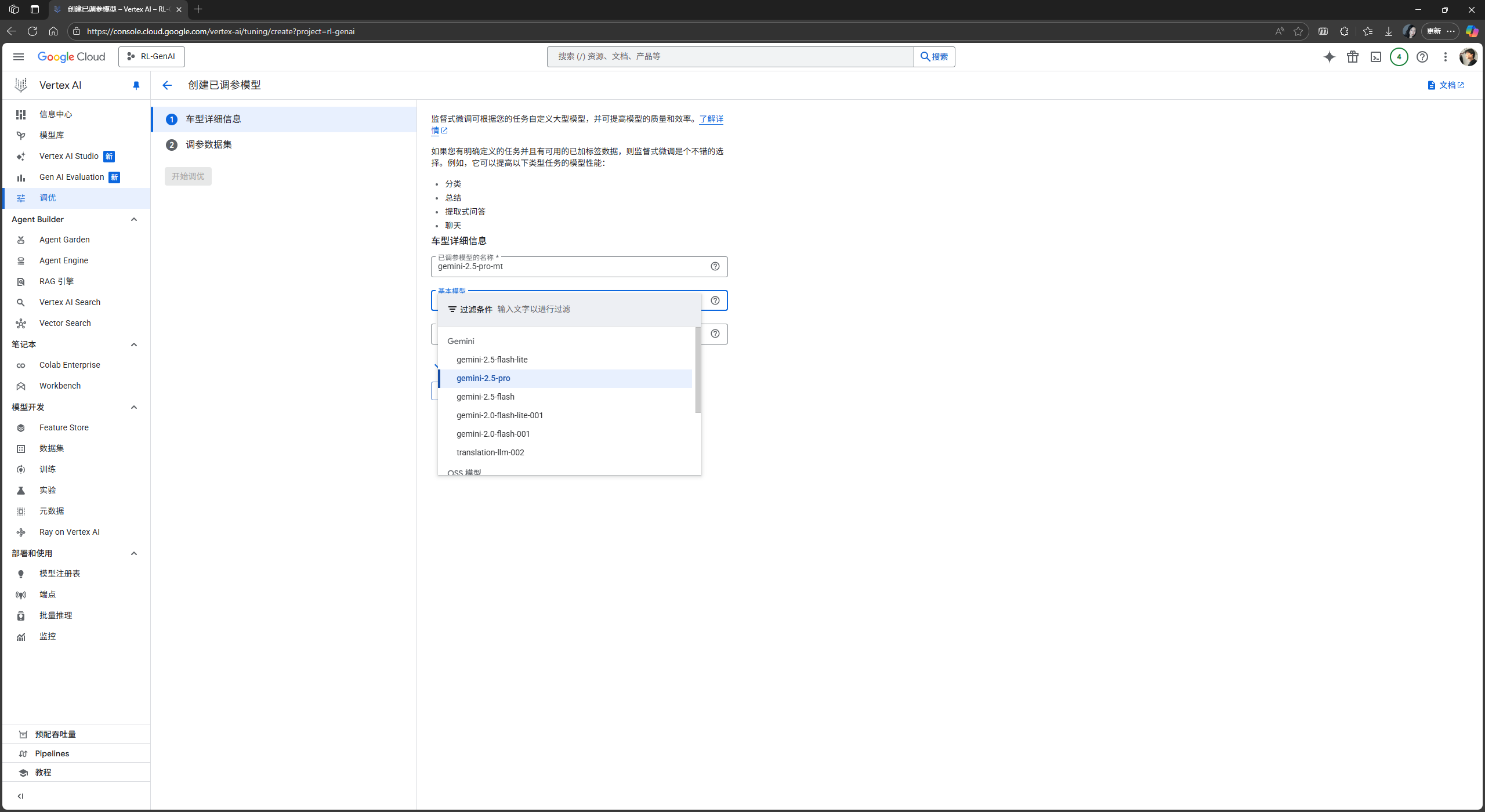Image resolution: width=1485 pixels, height=812 pixels.
Task: Open Vertex AI Studio sidebar item
Action: (77, 156)
